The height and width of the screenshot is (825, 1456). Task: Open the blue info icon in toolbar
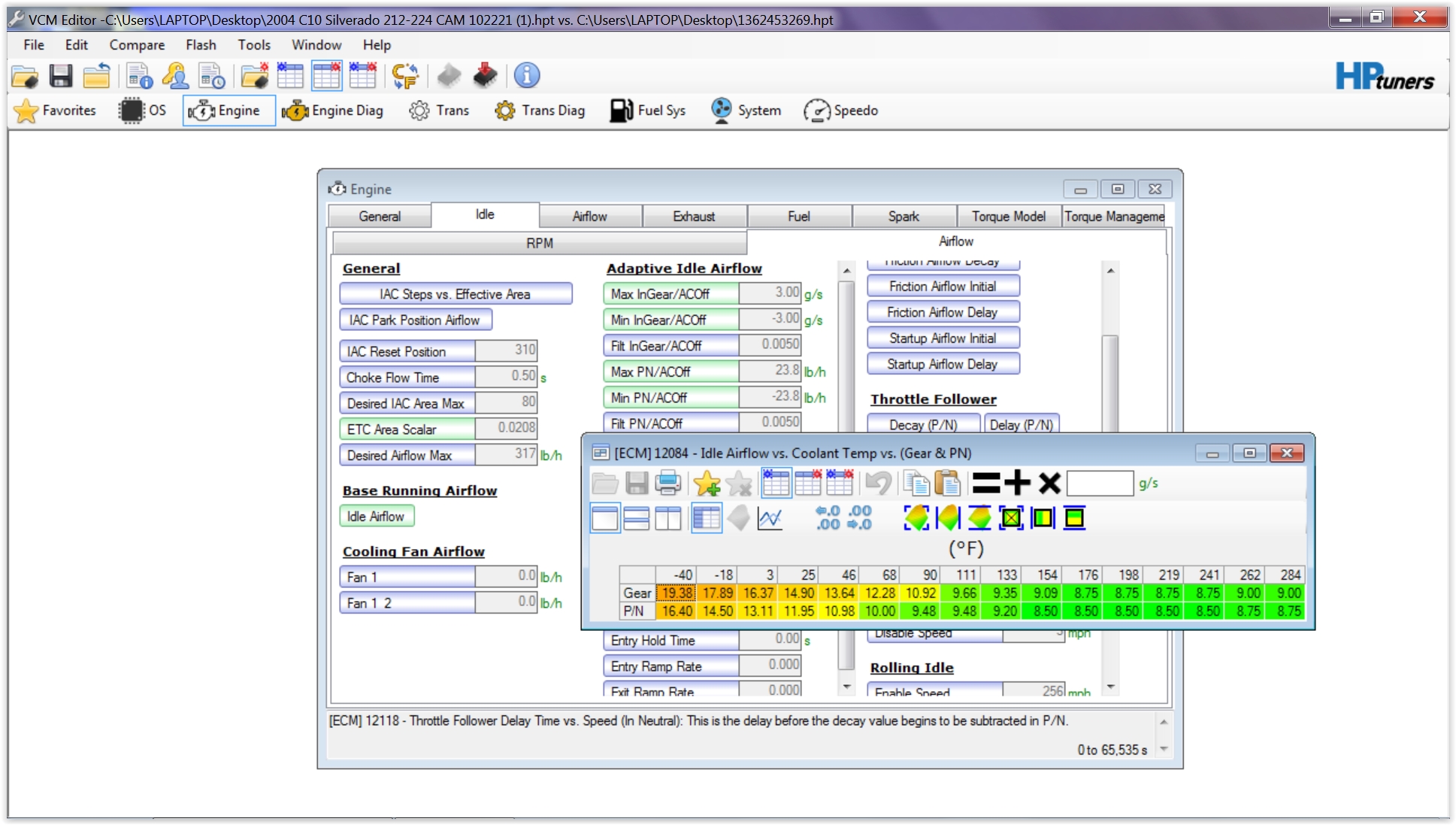point(527,76)
